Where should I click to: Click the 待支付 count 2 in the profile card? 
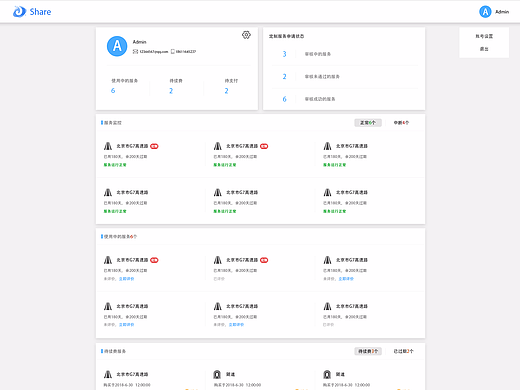click(226, 91)
